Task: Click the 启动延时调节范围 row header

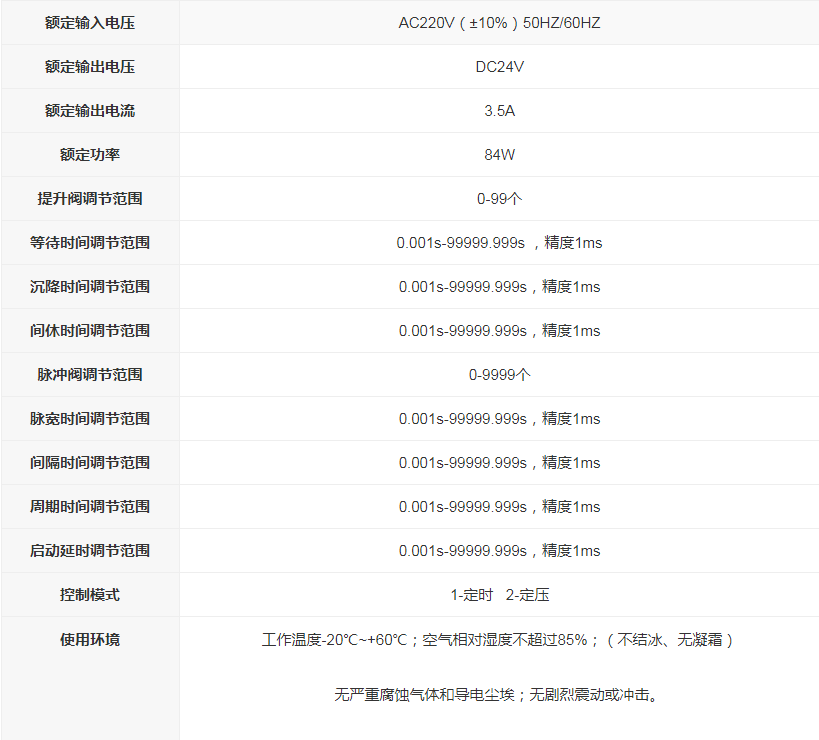Action: (89, 550)
